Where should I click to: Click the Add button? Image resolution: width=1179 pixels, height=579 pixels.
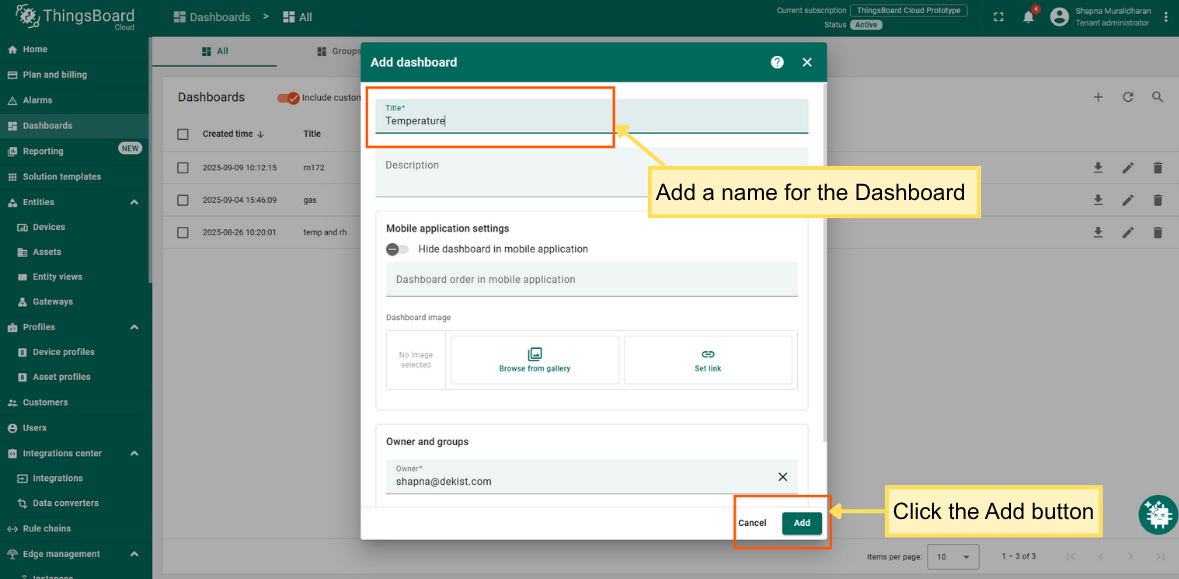pos(802,523)
